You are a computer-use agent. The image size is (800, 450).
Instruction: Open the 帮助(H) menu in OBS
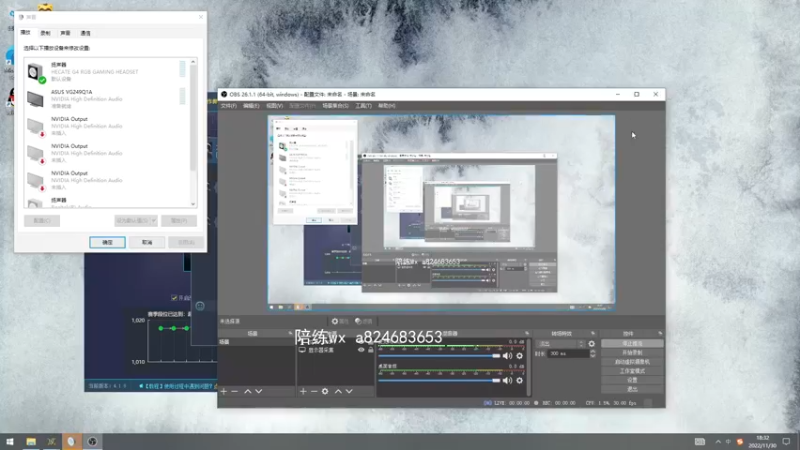[x=387, y=106]
